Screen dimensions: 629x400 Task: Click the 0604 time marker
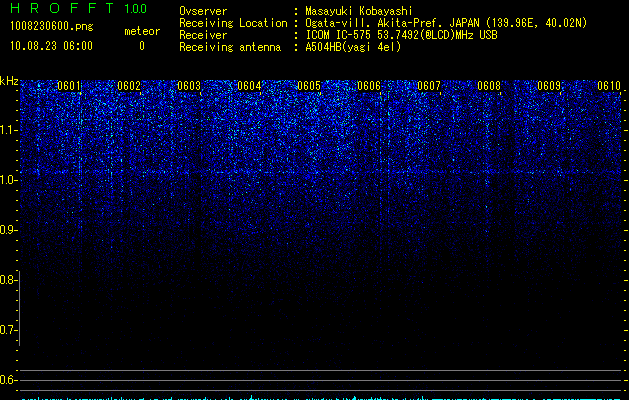click(249, 86)
